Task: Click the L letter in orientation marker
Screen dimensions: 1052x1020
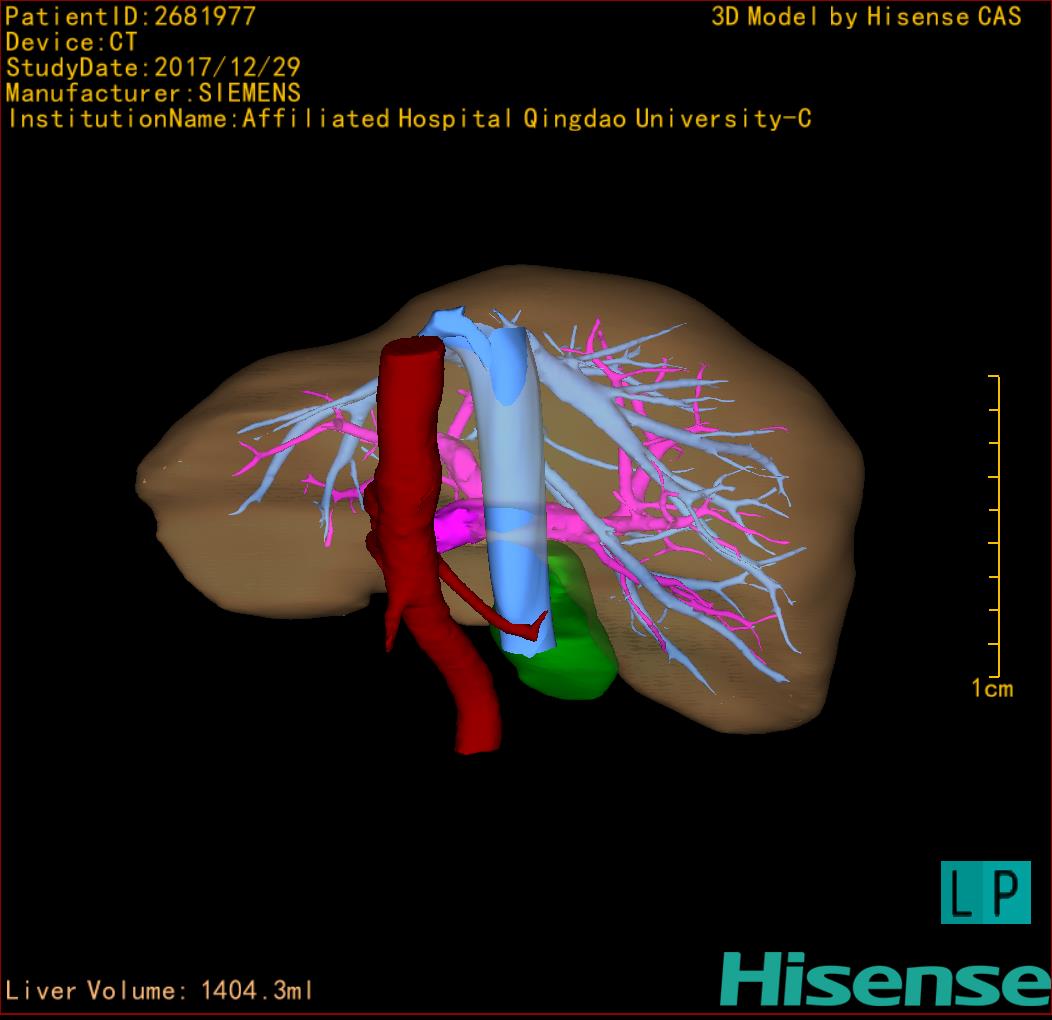Action: tap(963, 893)
